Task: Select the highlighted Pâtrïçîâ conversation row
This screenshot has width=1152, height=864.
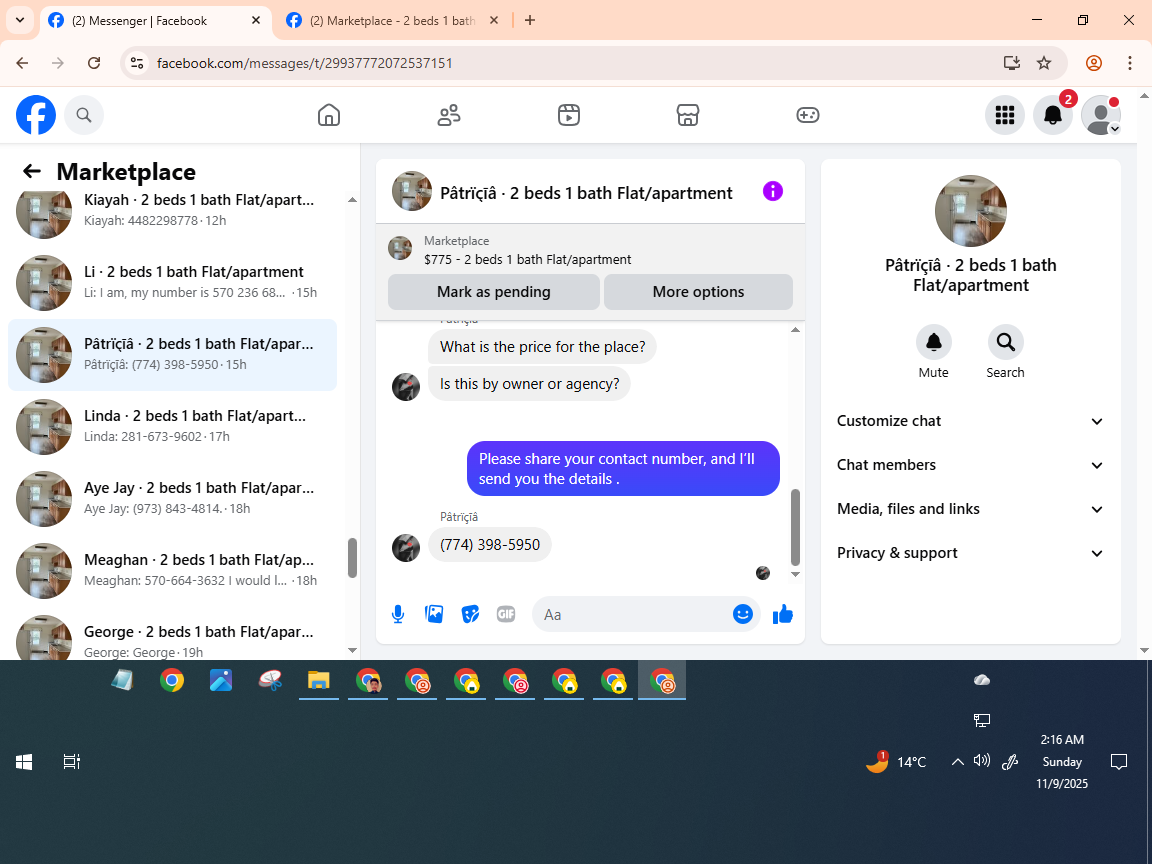Action: (173, 354)
